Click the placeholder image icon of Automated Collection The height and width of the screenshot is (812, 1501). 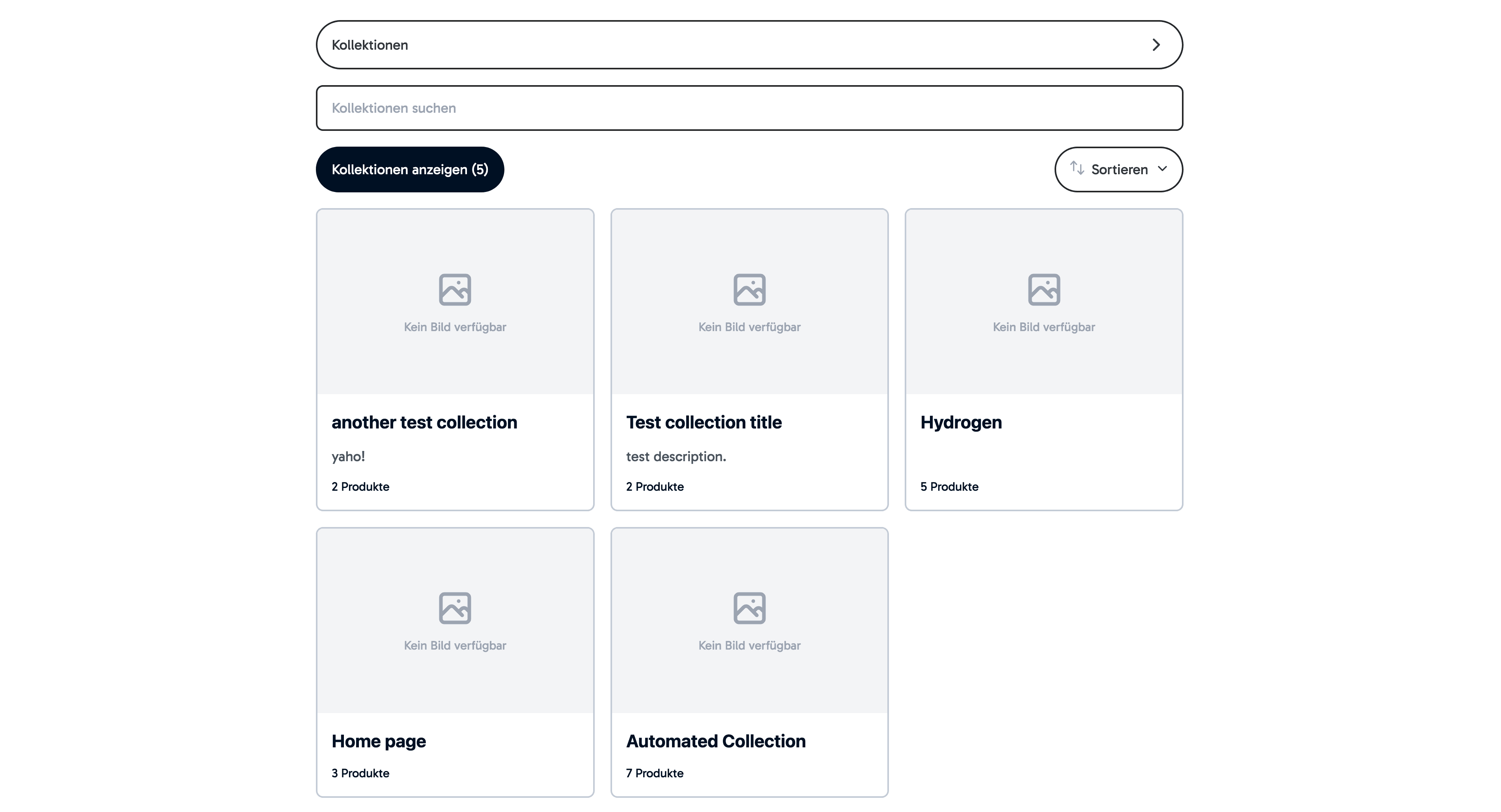click(x=749, y=608)
